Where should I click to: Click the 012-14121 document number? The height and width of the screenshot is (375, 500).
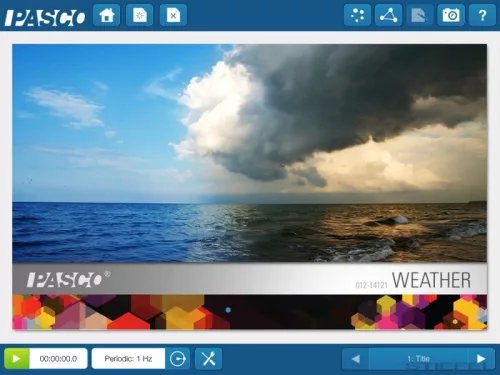(371, 285)
